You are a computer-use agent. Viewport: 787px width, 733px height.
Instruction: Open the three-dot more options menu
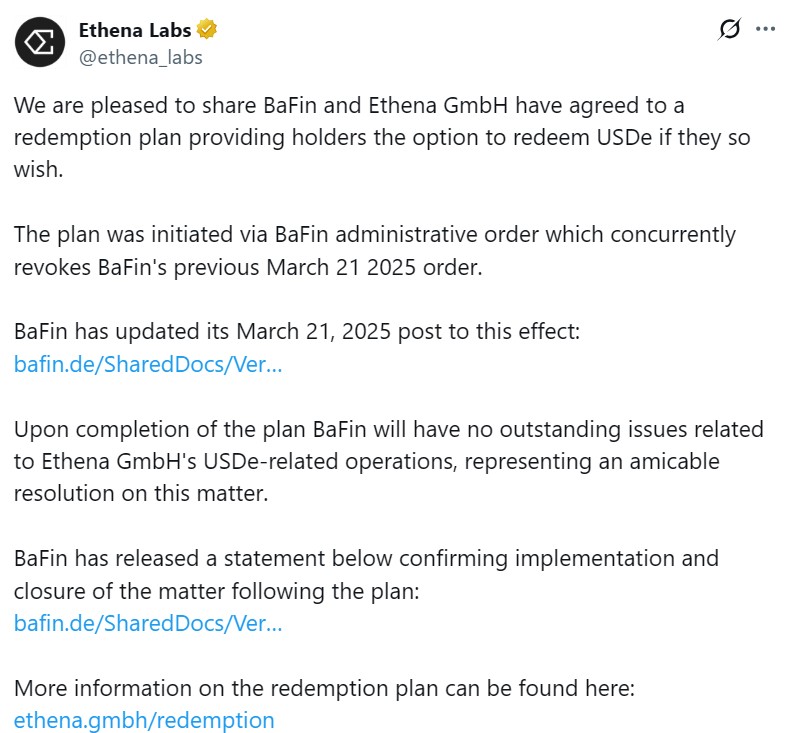pyautogui.click(x=765, y=30)
